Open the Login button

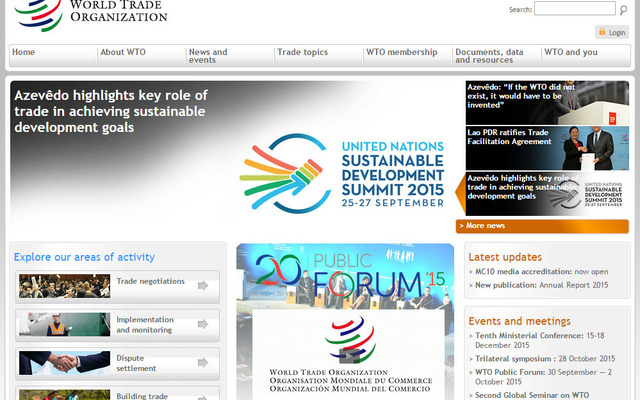click(x=612, y=32)
